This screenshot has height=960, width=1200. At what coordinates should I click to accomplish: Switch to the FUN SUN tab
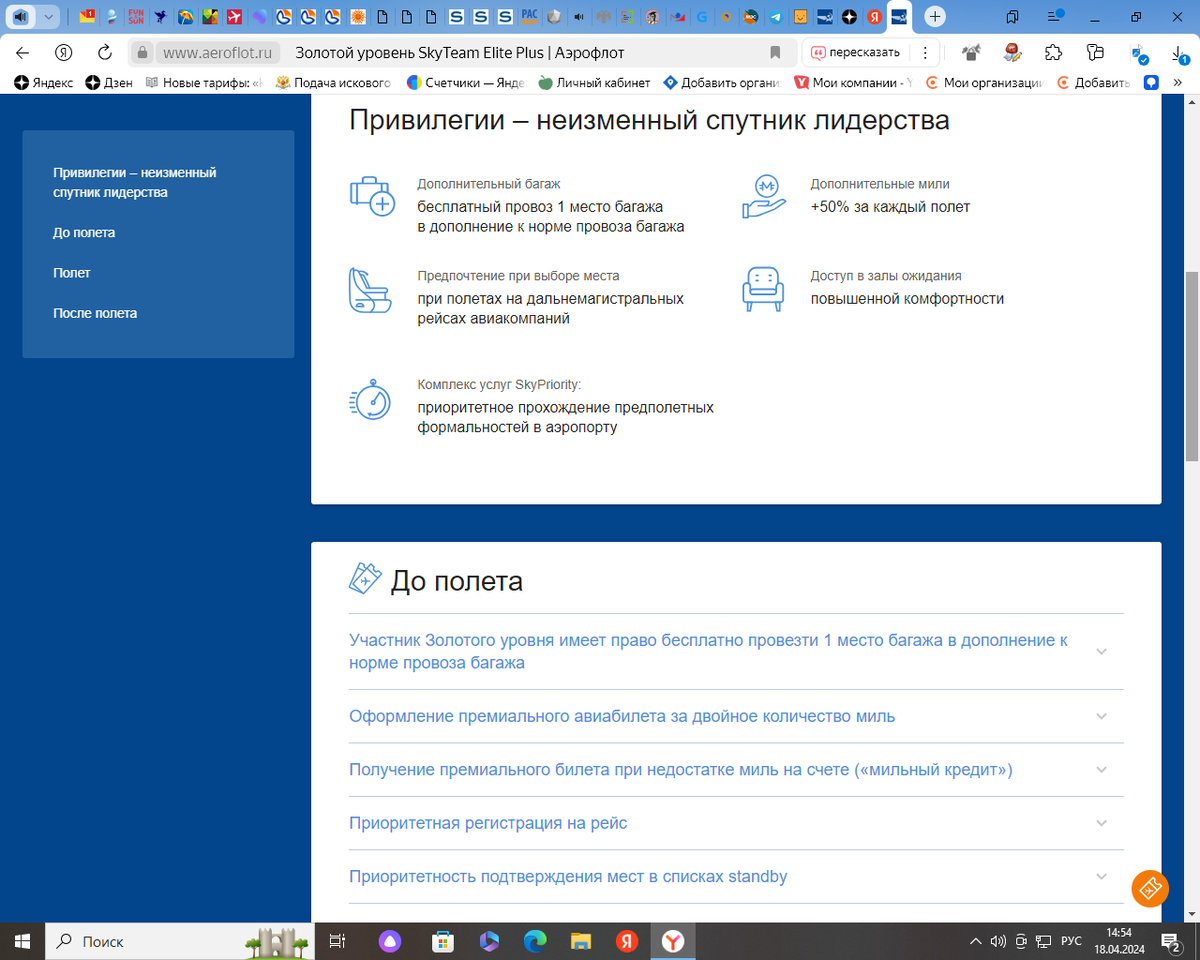(136, 16)
